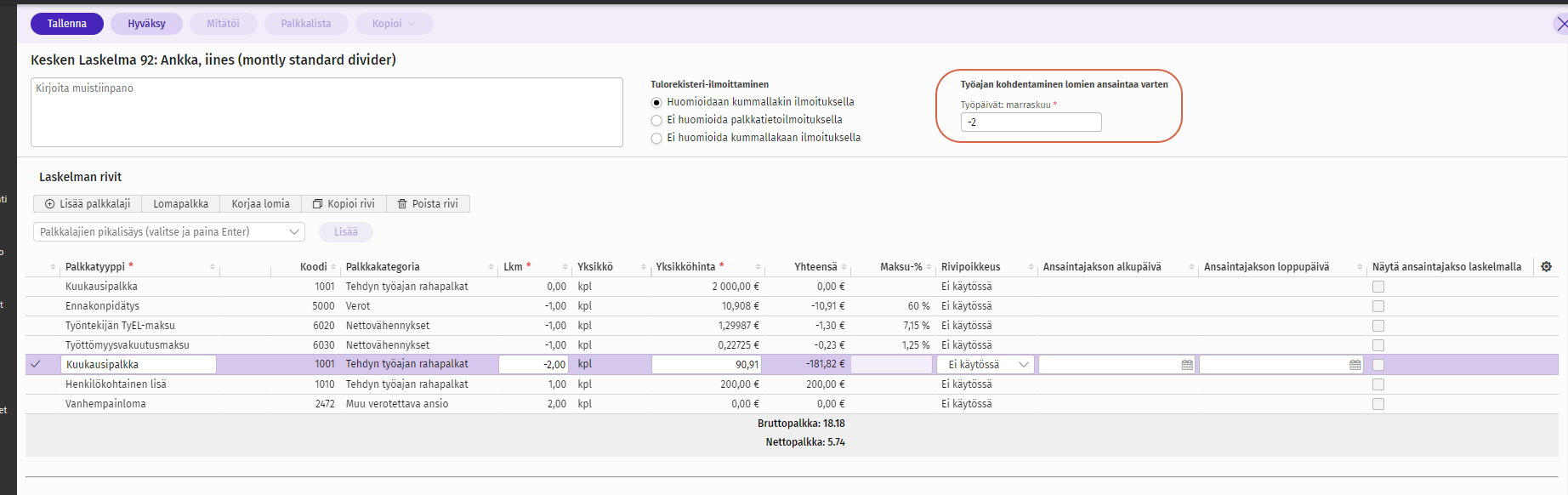The height and width of the screenshot is (495, 1568).
Task: Click the Yksikköhinta column sort arrows
Action: (758, 267)
